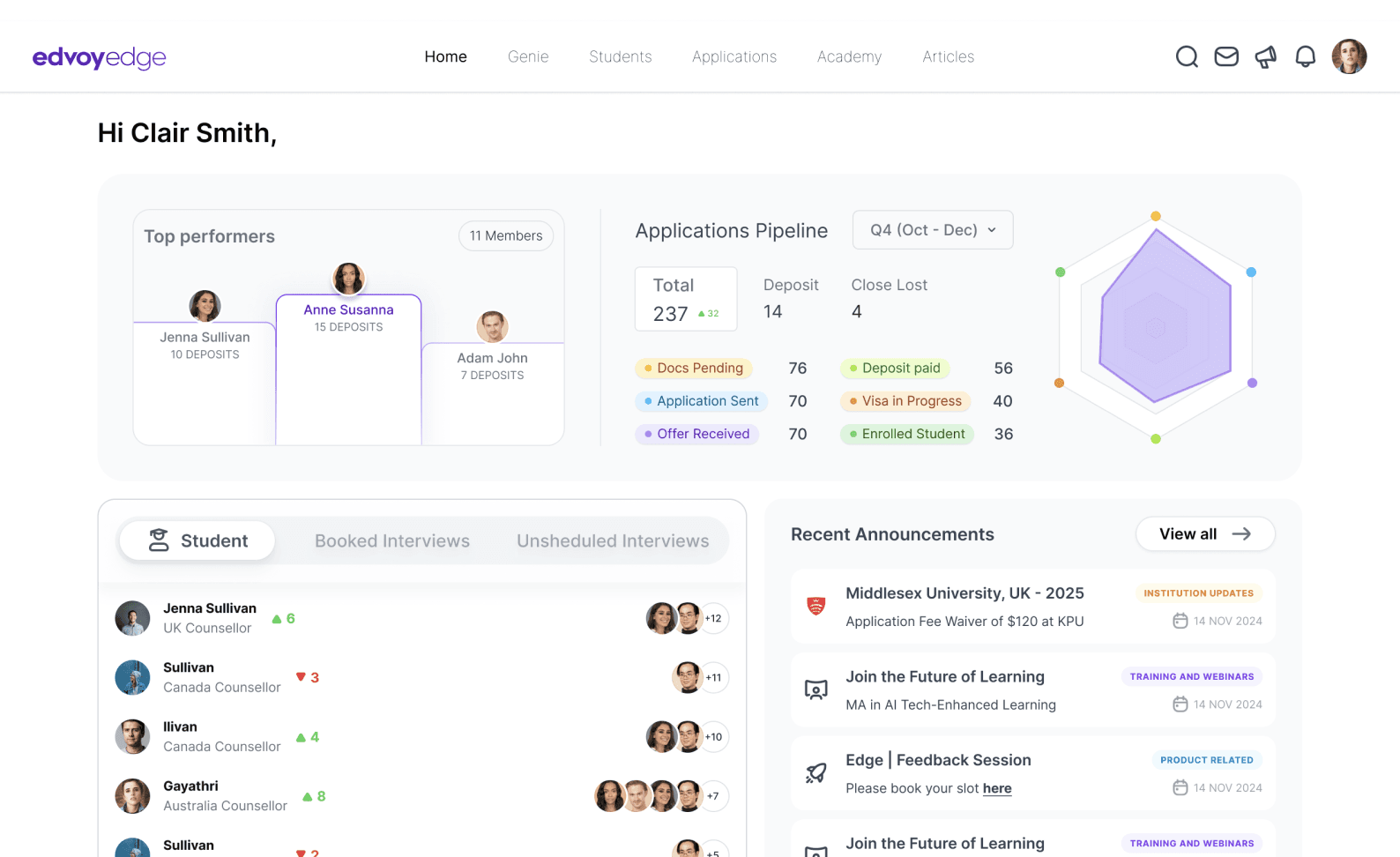Image resolution: width=1400 pixels, height=857 pixels.
Task: Click the blue dot on the radar chart
Action: pyautogui.click(x=1251, y=272)
